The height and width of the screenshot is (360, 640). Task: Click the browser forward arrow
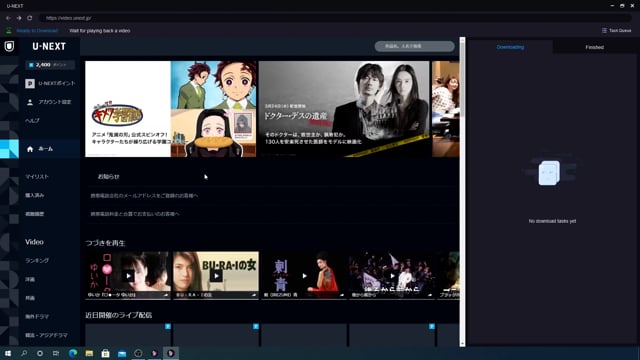click(19, 18)
